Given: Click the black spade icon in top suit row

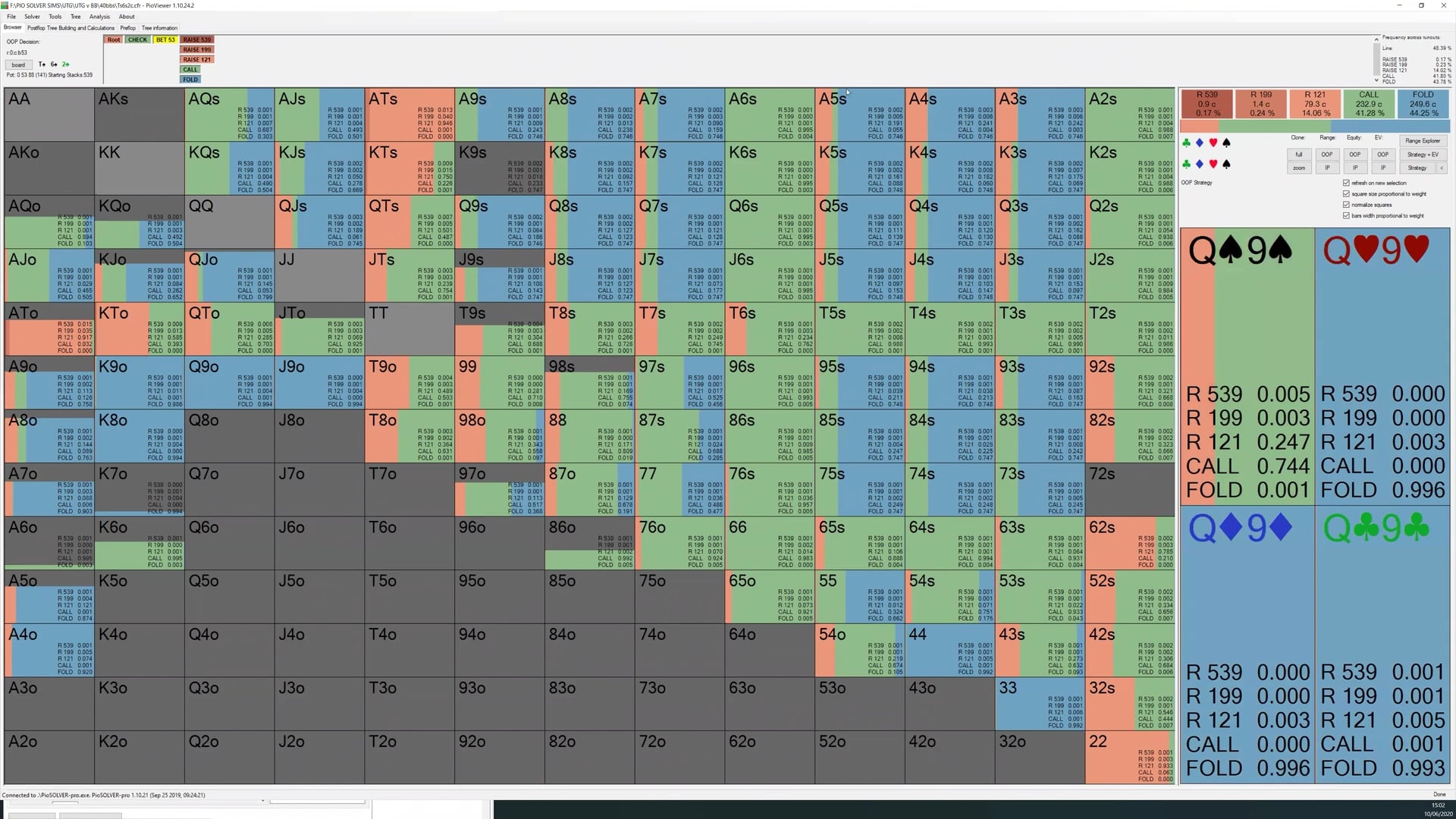Looking at the screenshot, I should pyautogui.click(x=1226, y=143).
